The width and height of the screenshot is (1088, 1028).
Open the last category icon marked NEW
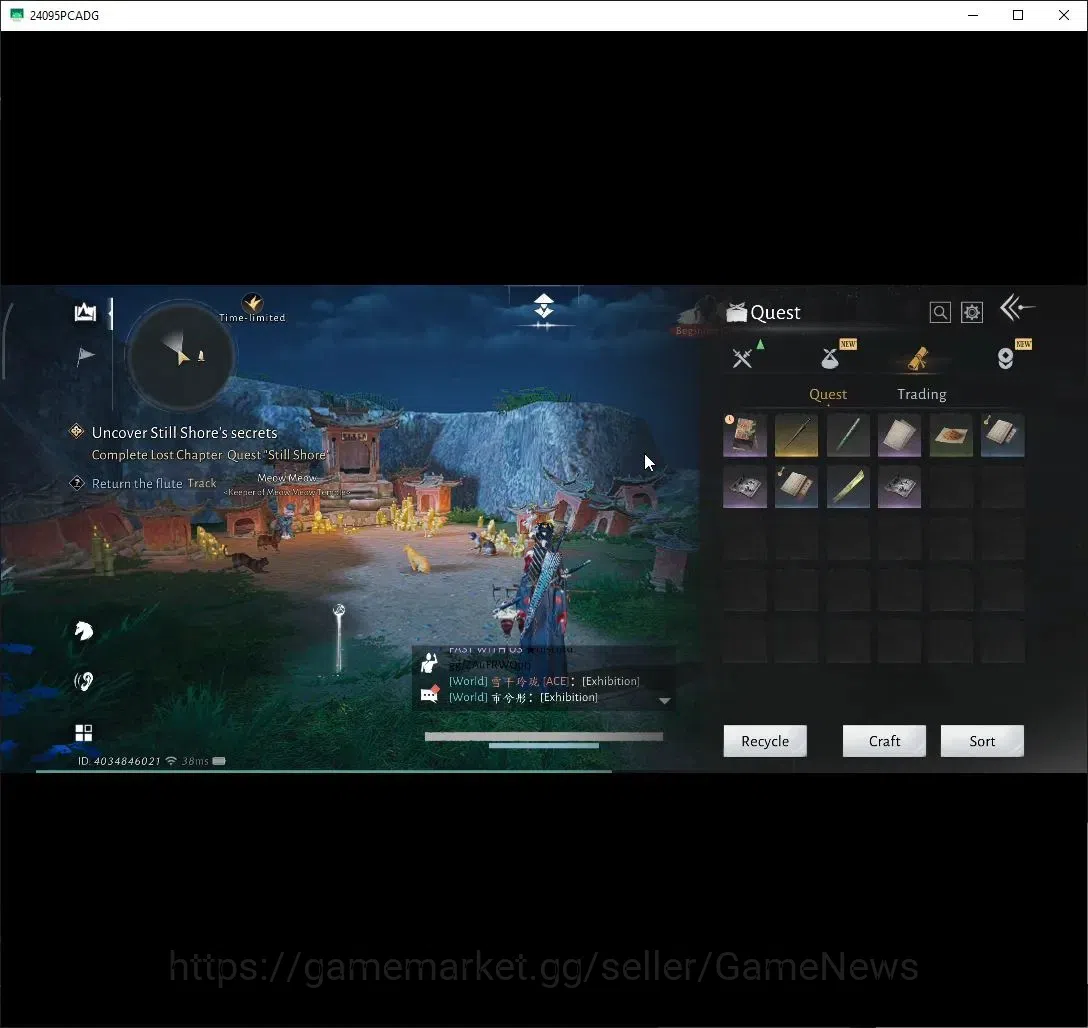pyautogui.click(x=1005, y=358)
